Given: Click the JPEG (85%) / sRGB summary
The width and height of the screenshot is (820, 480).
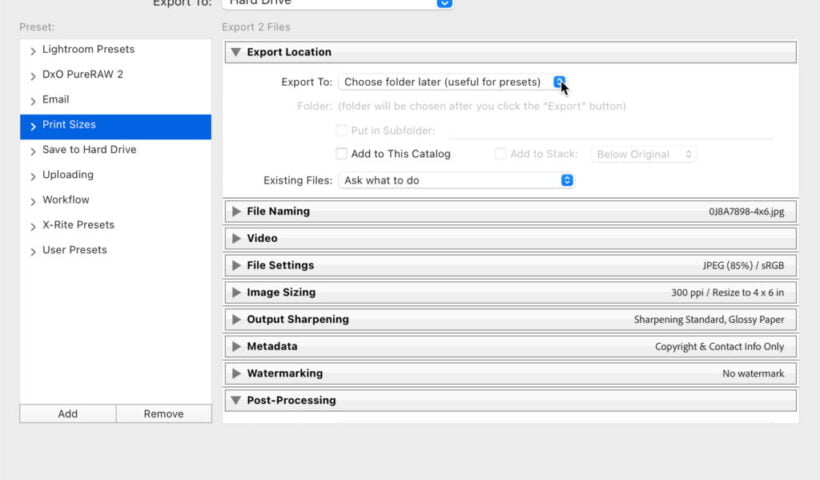Looking at the screenshot, I should pos(743,266).
